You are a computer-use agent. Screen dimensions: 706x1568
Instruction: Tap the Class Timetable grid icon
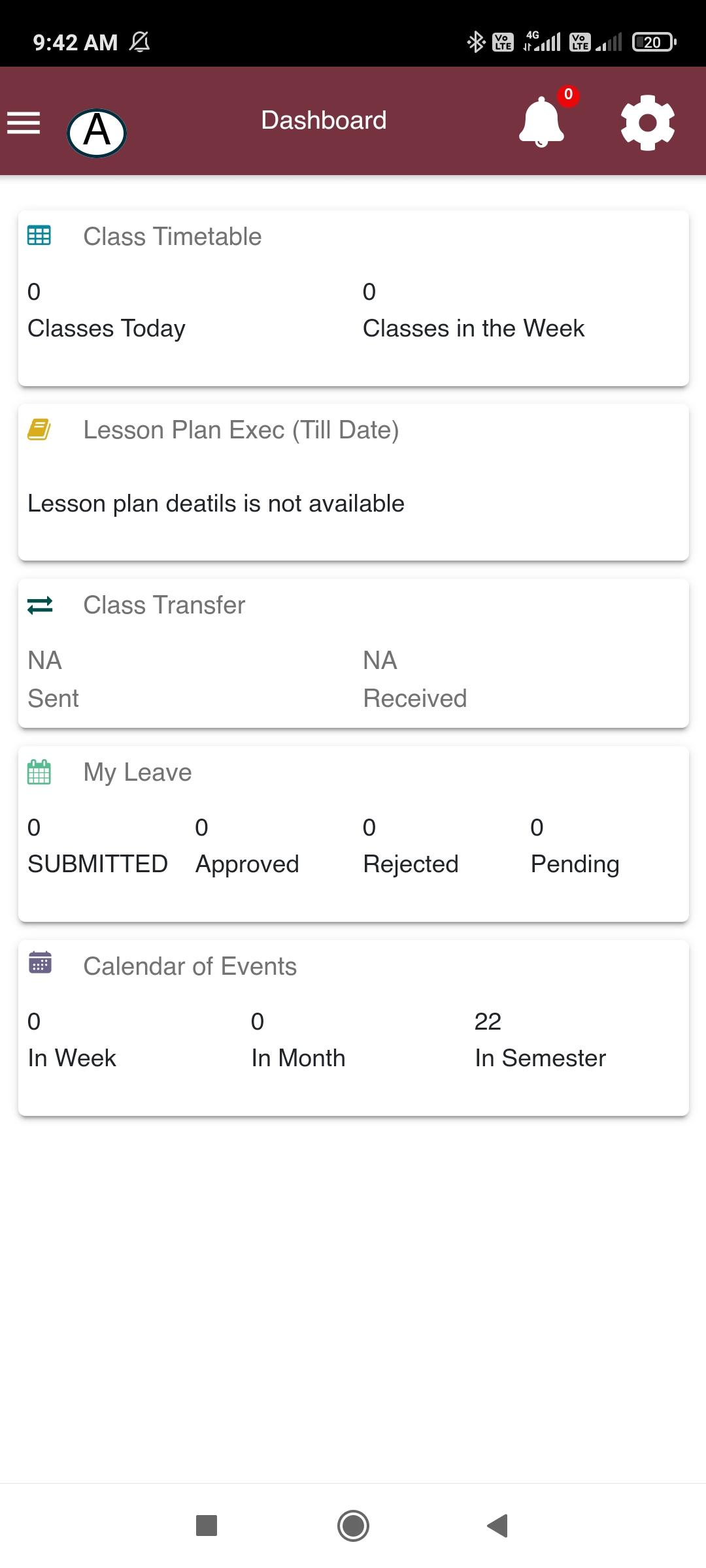tap(39, 235)
